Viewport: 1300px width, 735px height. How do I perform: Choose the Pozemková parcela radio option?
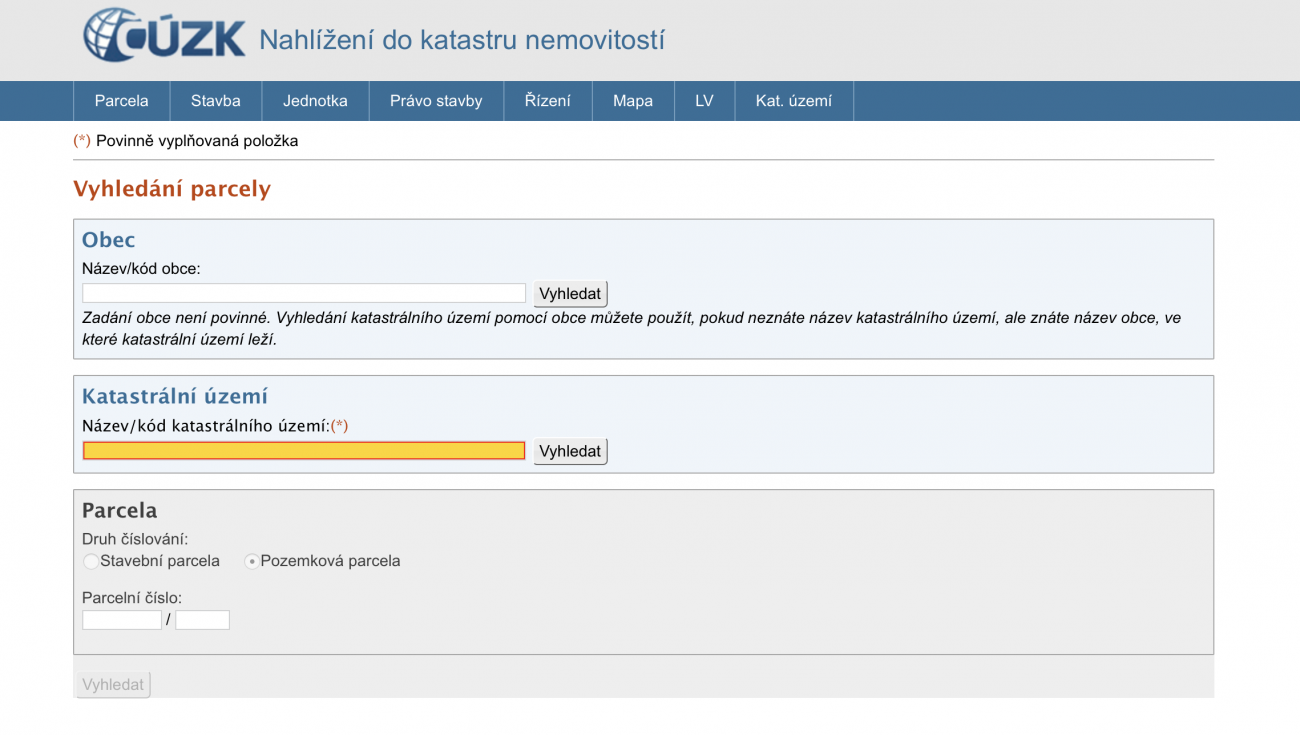pyautogui.click(x=252, y=562)
